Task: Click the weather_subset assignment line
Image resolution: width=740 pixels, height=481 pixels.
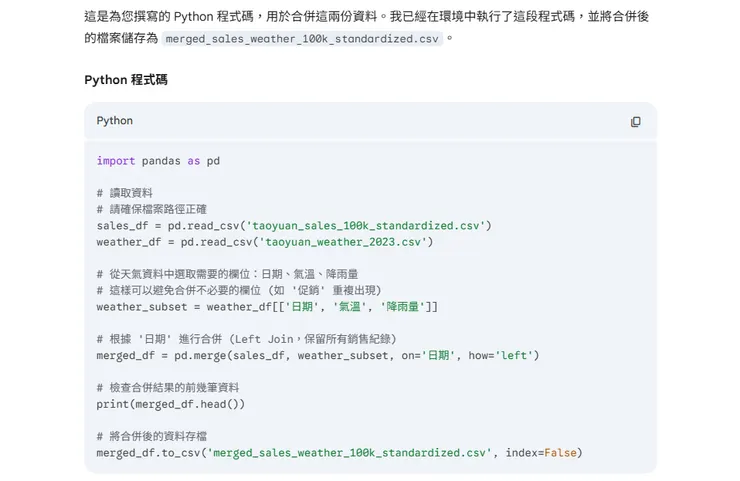Action: (267, 306)
